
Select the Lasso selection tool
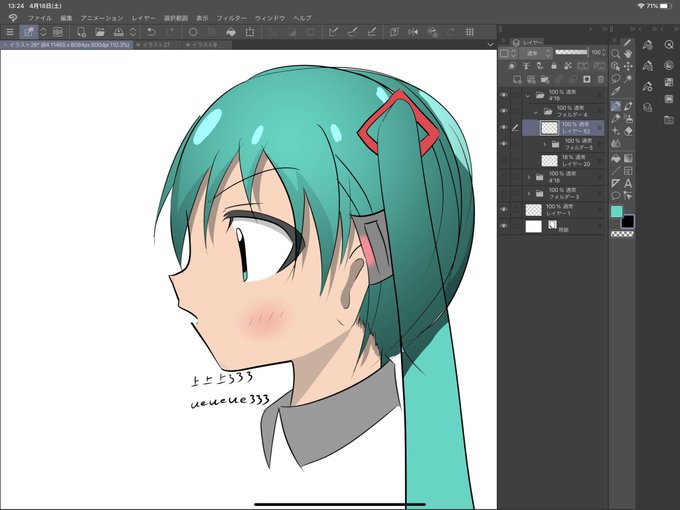[615, 79]
